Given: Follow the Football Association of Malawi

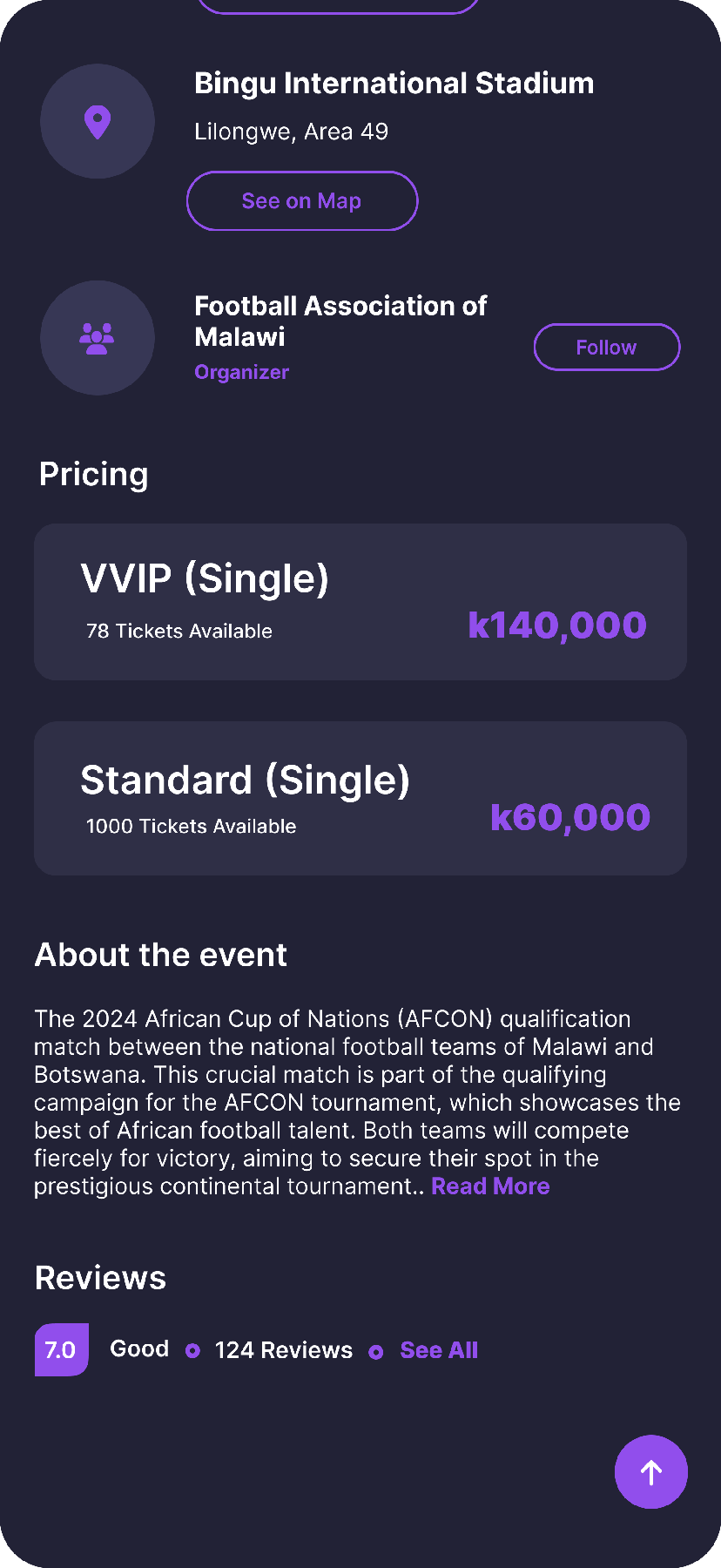Looking at the screenshot, I should click(606, 348).
